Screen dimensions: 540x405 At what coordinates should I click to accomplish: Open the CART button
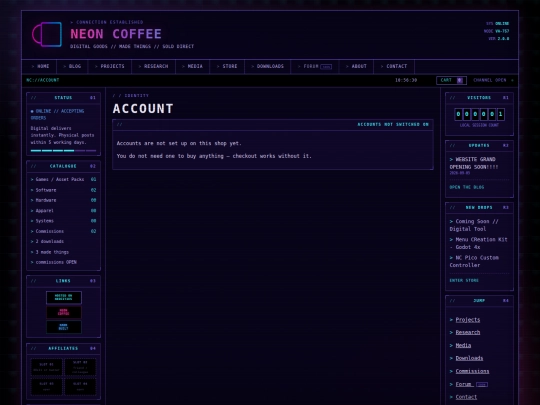pyautogui.click(x=451, y=80)
